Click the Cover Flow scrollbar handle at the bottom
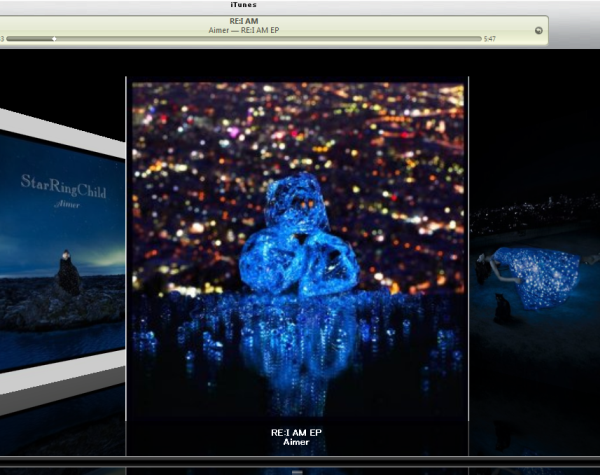Viewport: 600px width, 475px height. pos(297,472)
